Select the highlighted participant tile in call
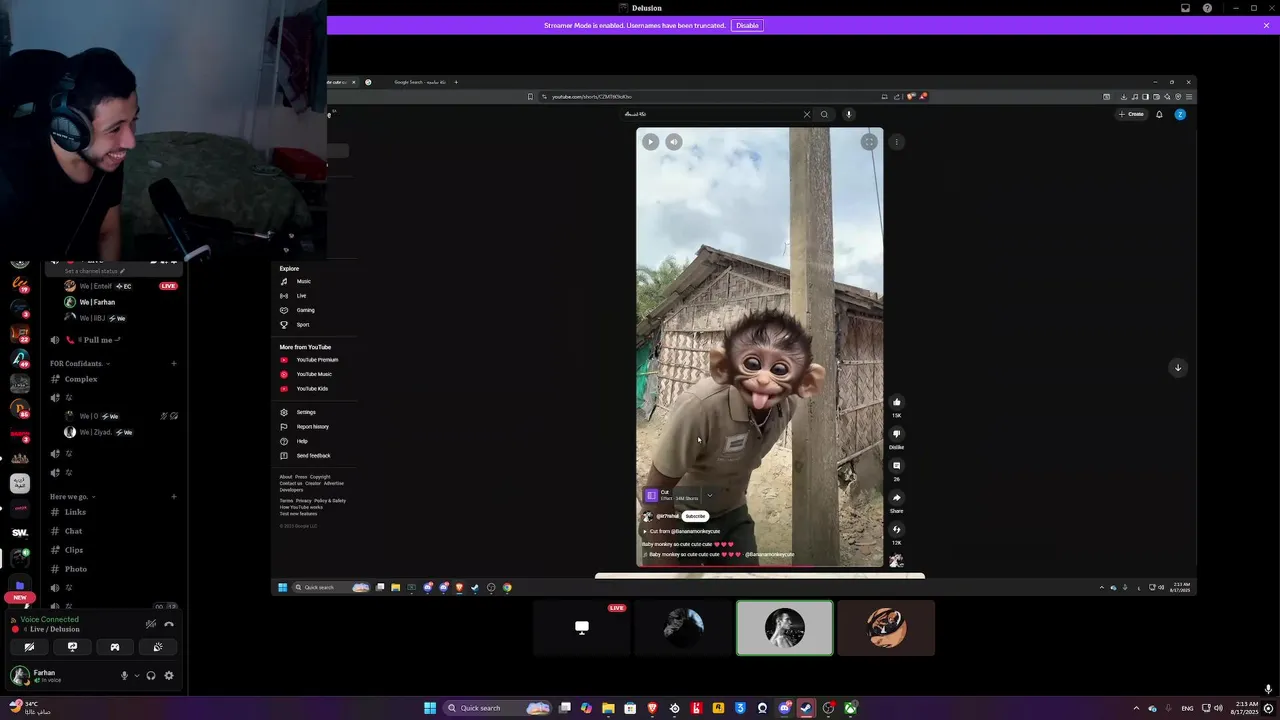Viewport: 1280px width, 720px height. click(x=785, y=628)
